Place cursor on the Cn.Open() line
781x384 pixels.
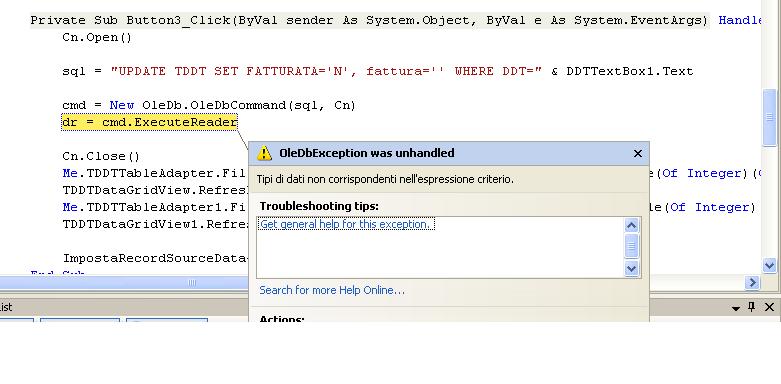[x=97, y=37]
